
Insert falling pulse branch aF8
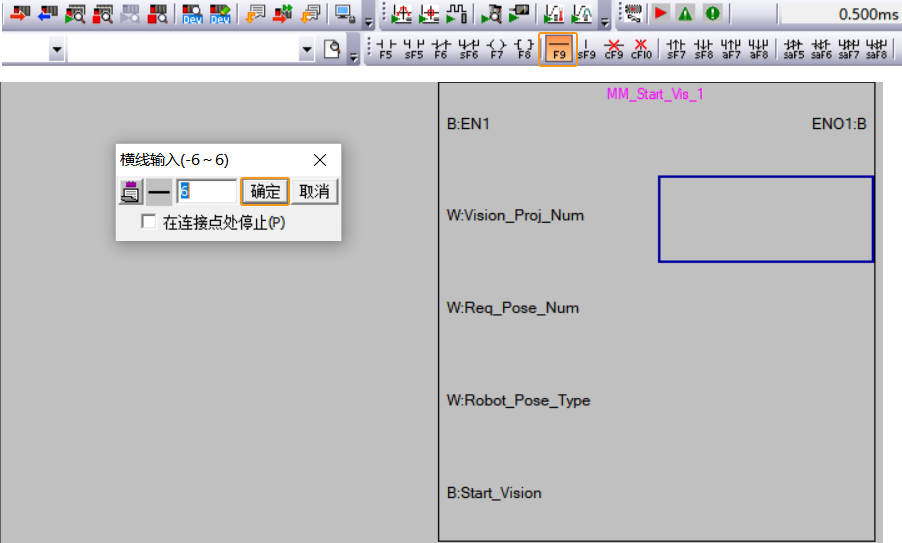coord(759,49)
